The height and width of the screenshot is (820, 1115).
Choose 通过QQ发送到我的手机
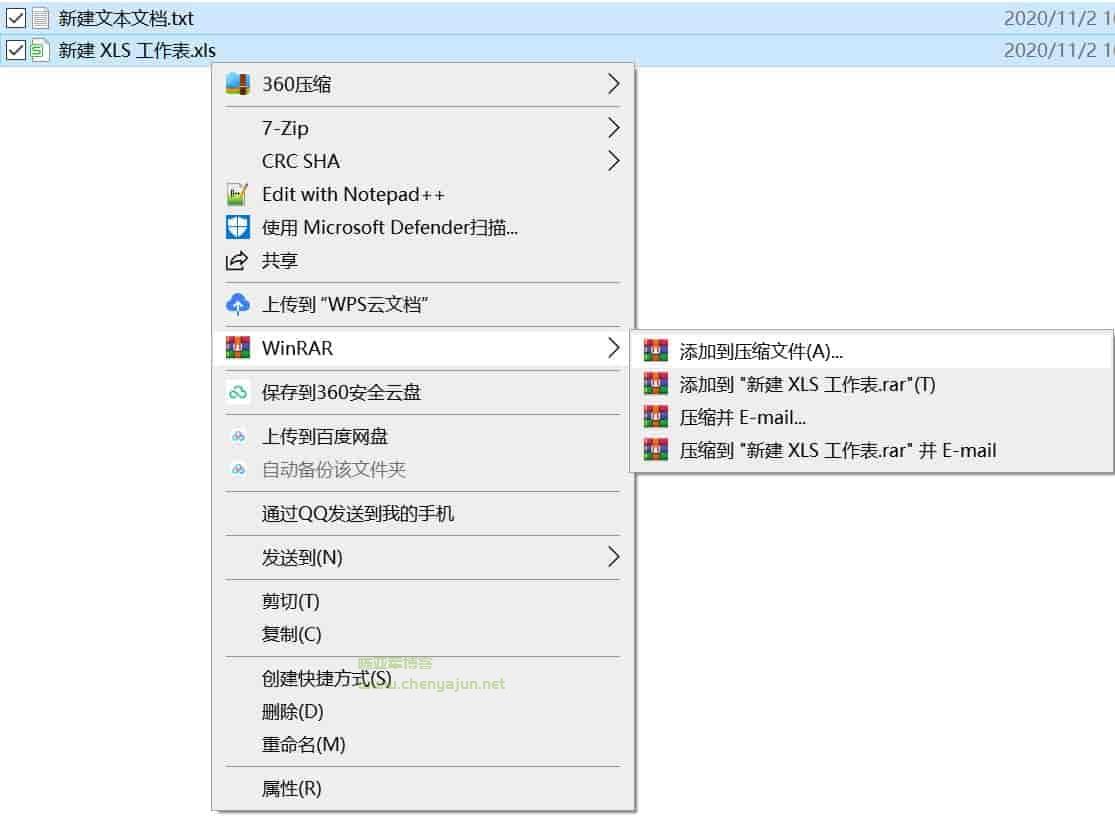(422, 513)
